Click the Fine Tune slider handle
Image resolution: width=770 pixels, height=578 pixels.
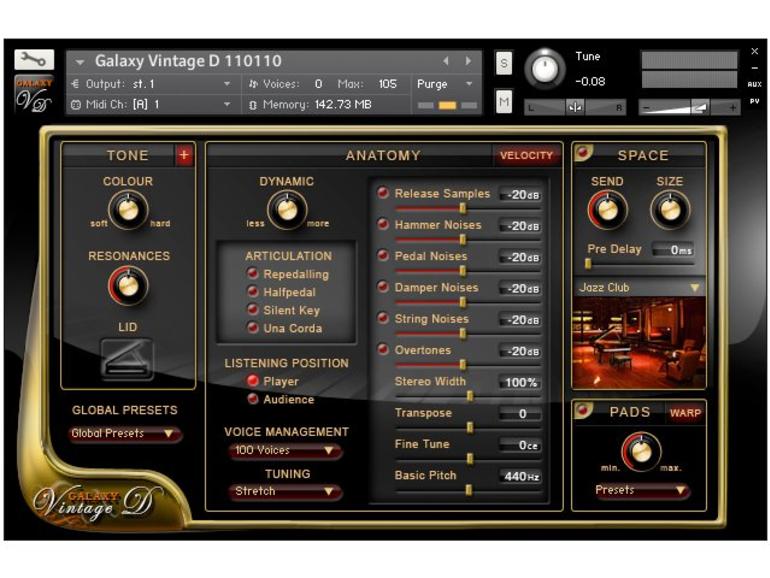click(x=469, y=459)
